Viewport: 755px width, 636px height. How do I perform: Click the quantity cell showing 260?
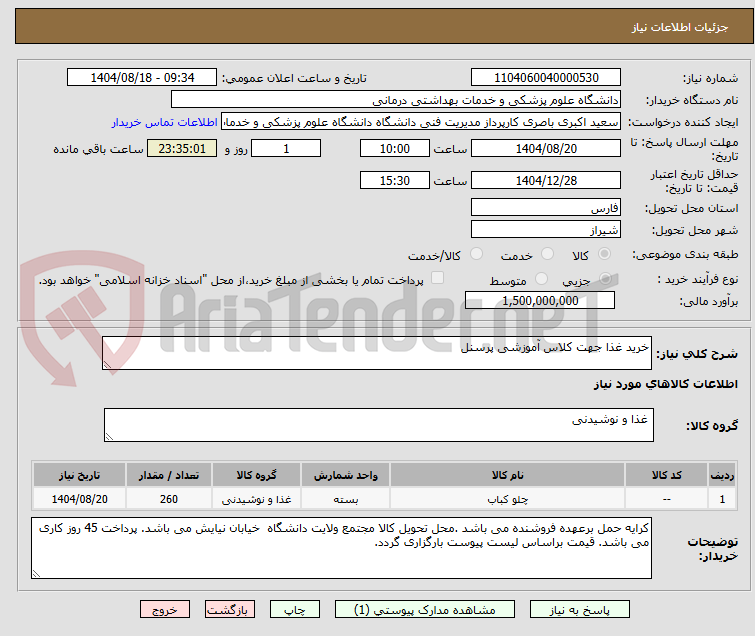169,499
